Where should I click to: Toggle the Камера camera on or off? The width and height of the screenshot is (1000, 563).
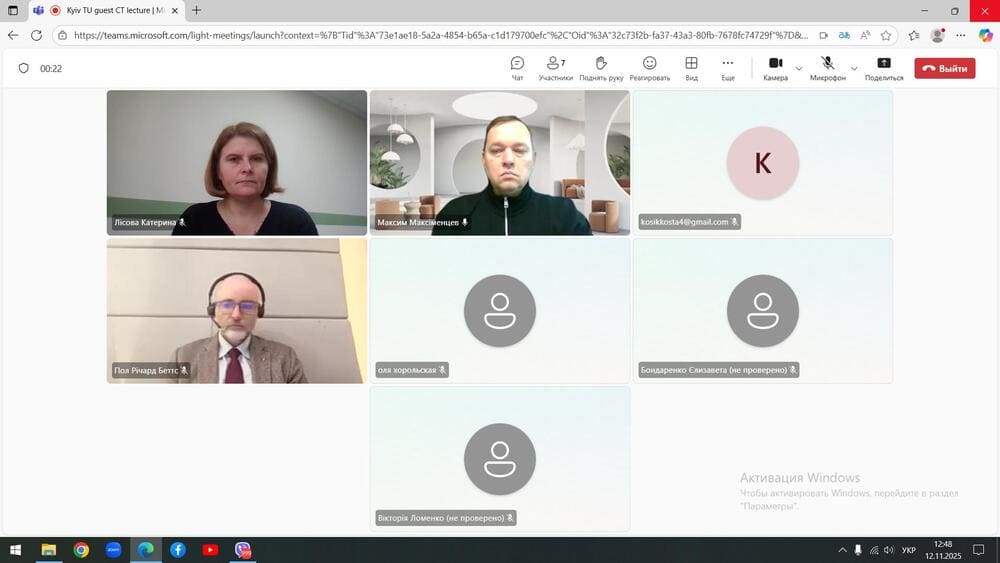coord(775,68)
